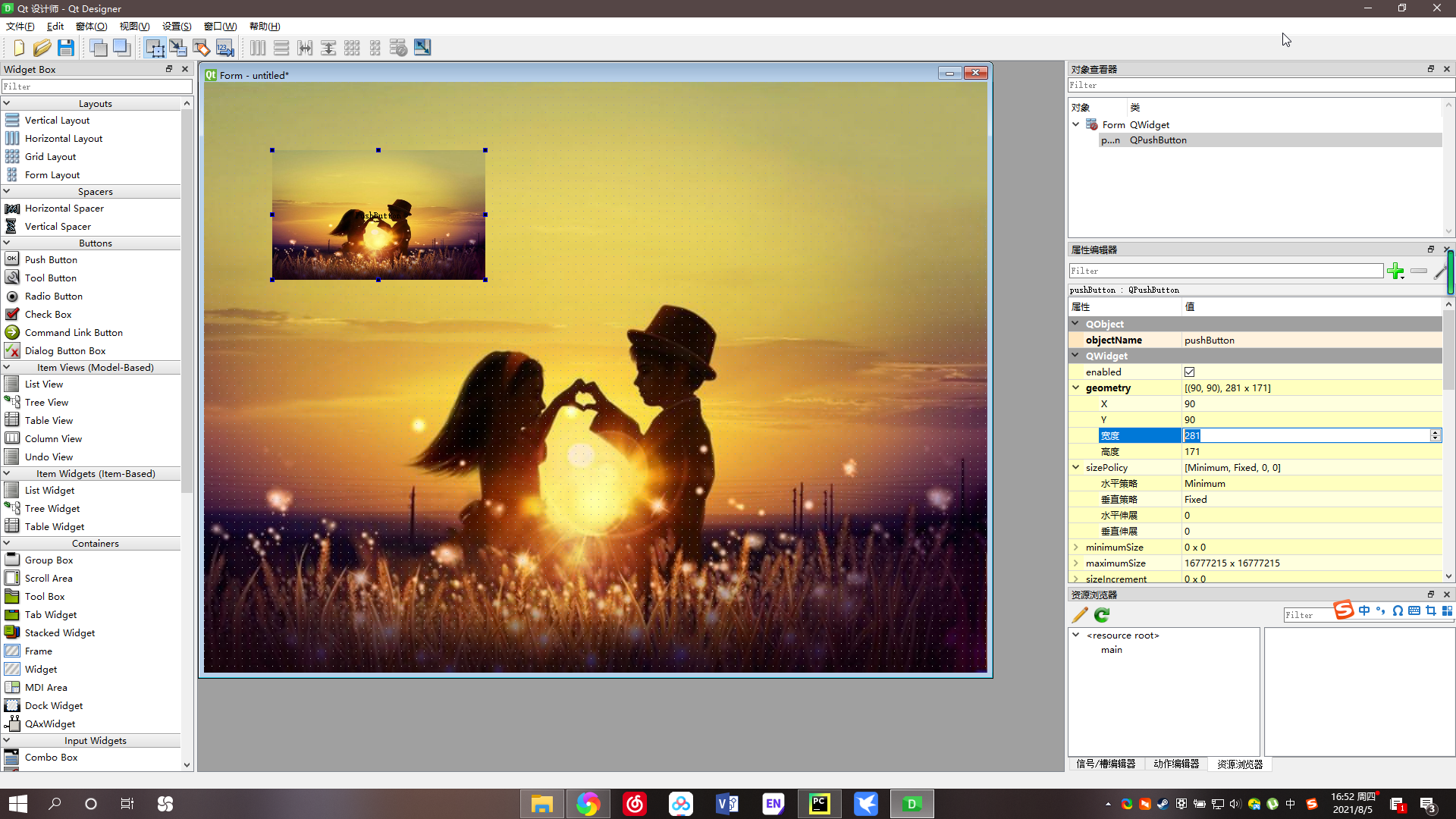Collapse the Form node in object inspector
Image resolution: width=1456 pixels, height=819 pixels.
[1075, 125]
